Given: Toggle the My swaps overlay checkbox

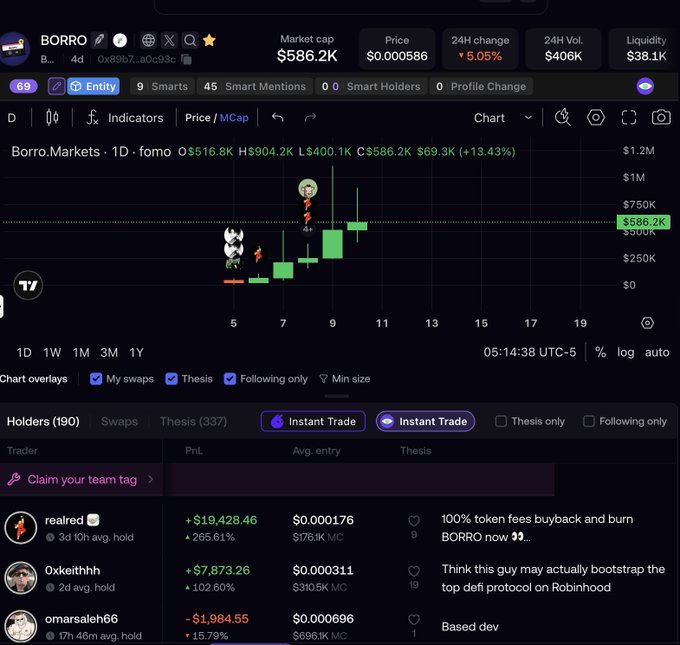Looking at the screenshot, I should click(96, 379).
